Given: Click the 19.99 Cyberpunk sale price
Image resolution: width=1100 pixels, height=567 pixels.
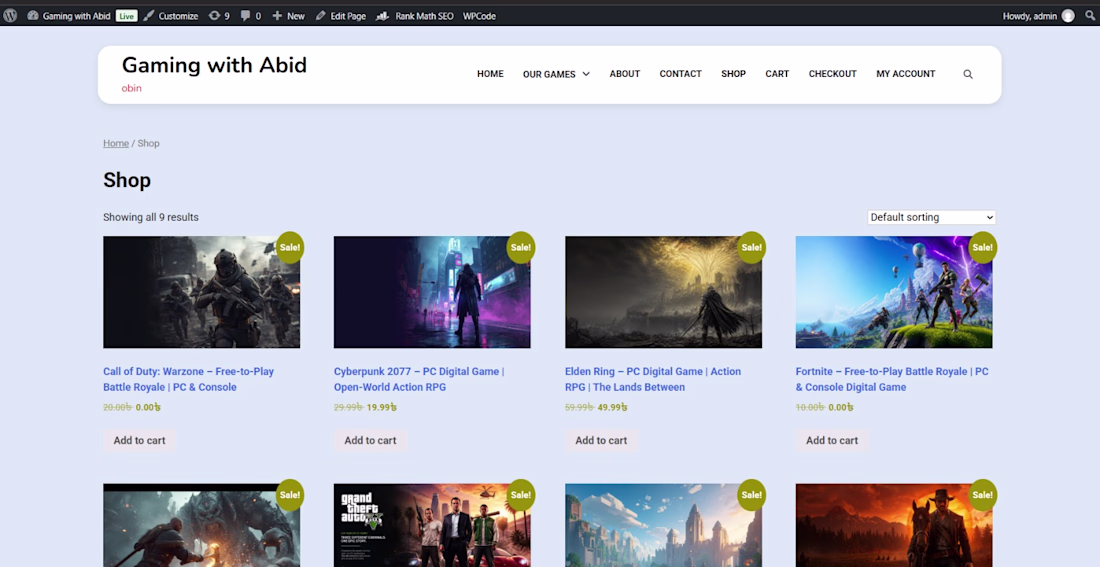Looking at the screenshot, I should [x=382, y=407].
